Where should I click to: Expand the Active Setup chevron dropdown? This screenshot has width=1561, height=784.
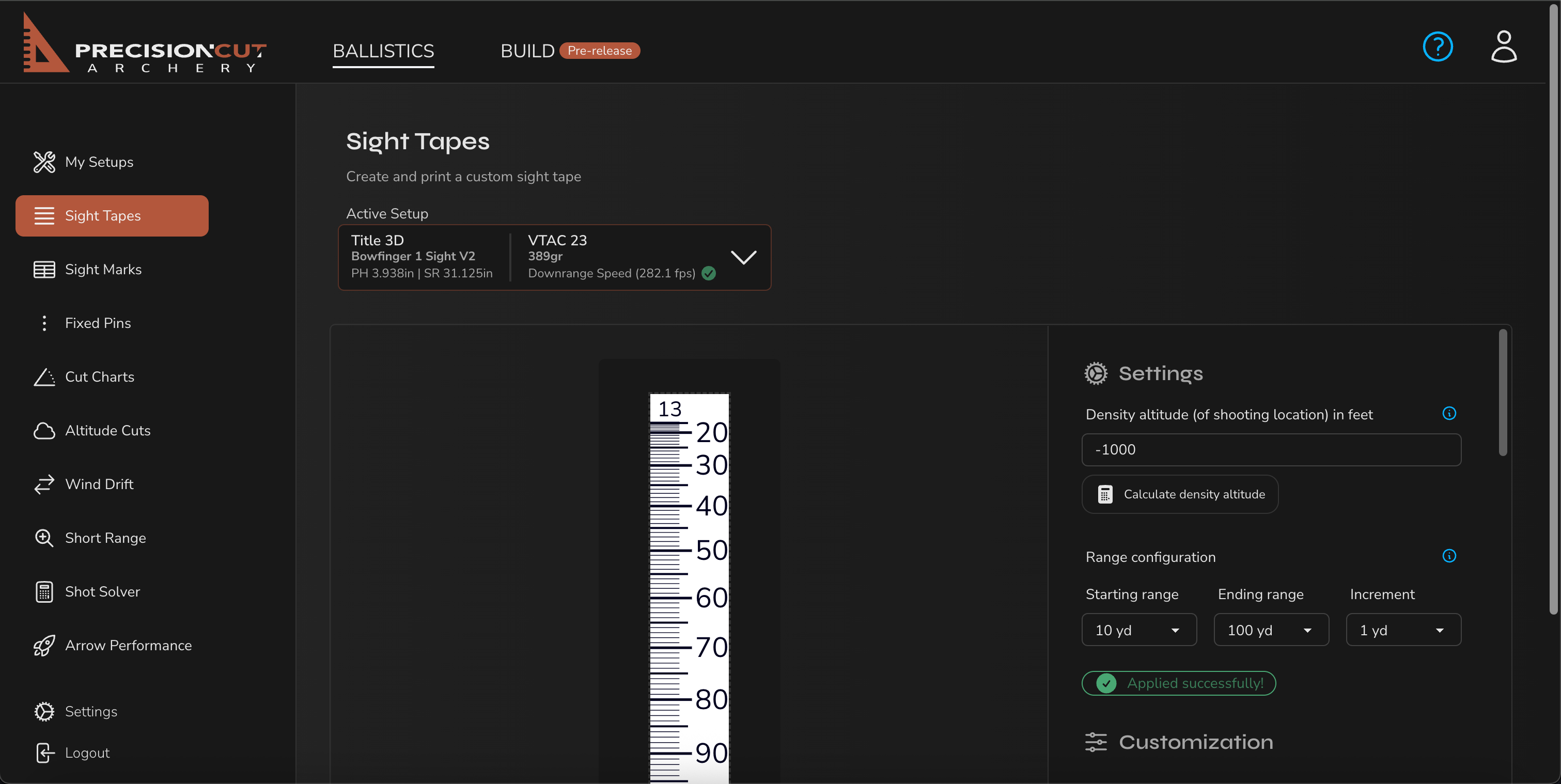point(743,258)
